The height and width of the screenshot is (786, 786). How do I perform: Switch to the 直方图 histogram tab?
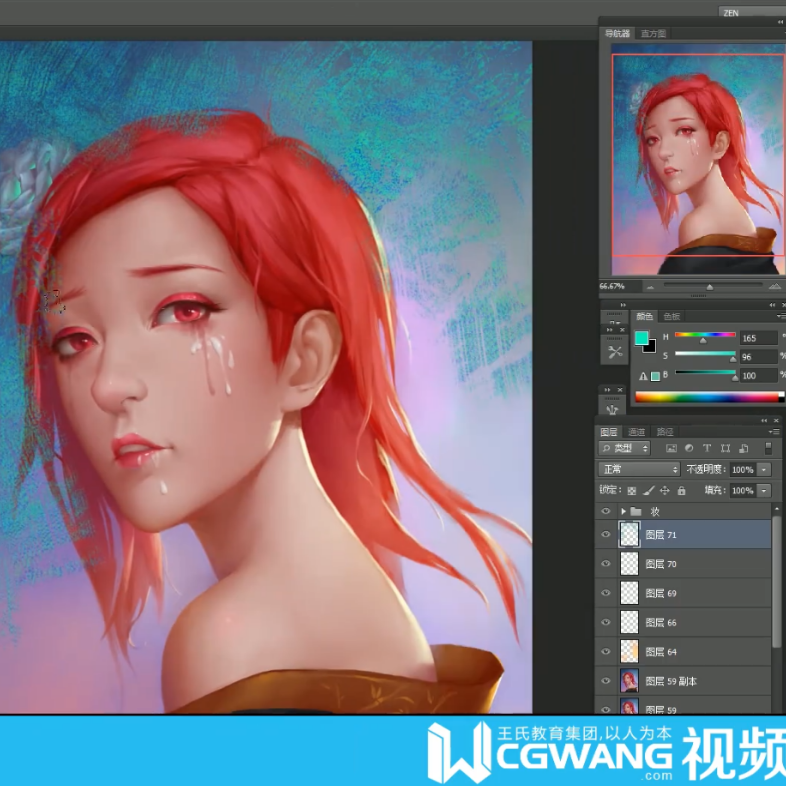pyautogui.click(x=653, y=34)
